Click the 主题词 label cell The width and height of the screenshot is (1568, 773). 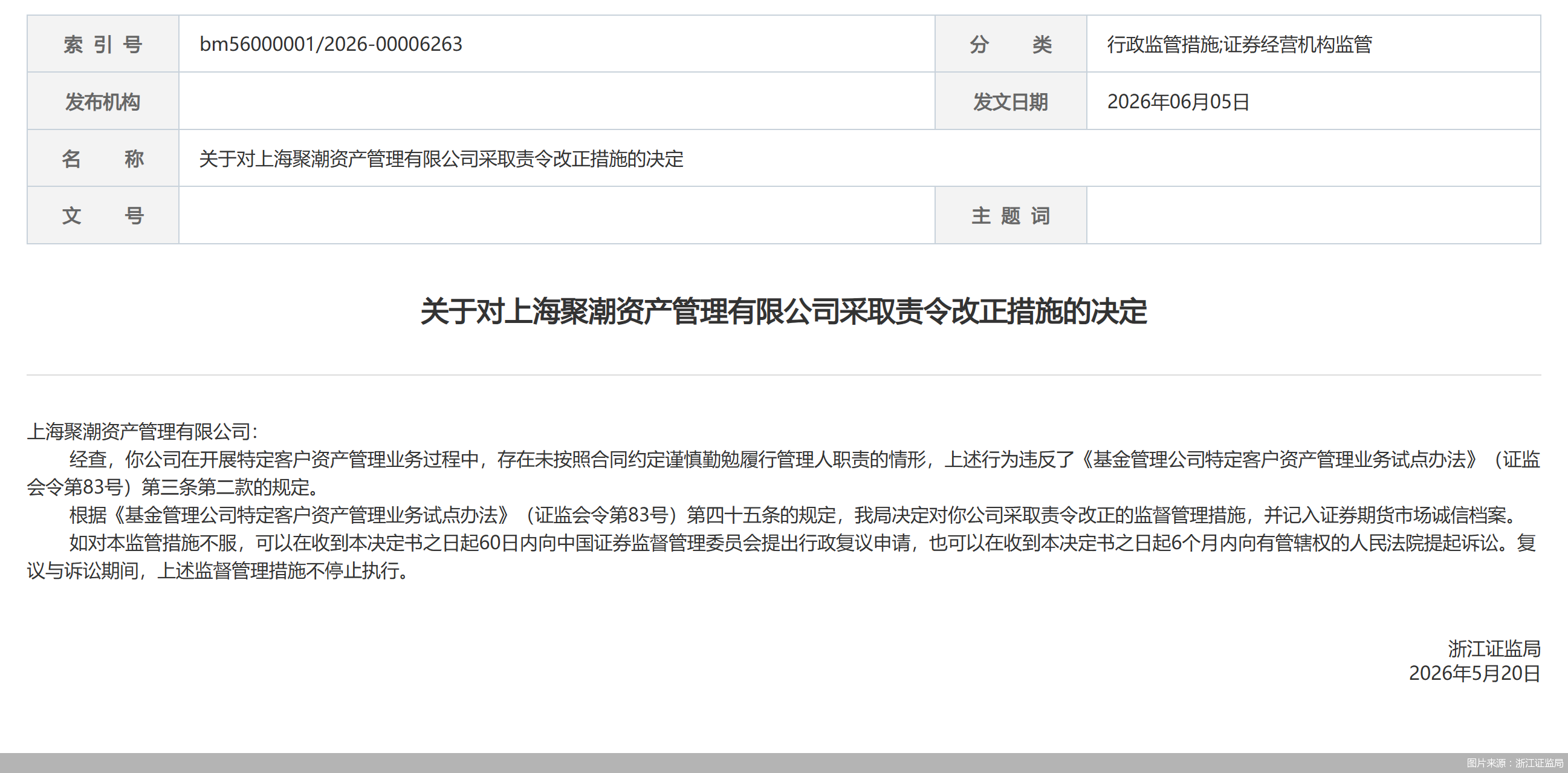[x=1011, y=215]
